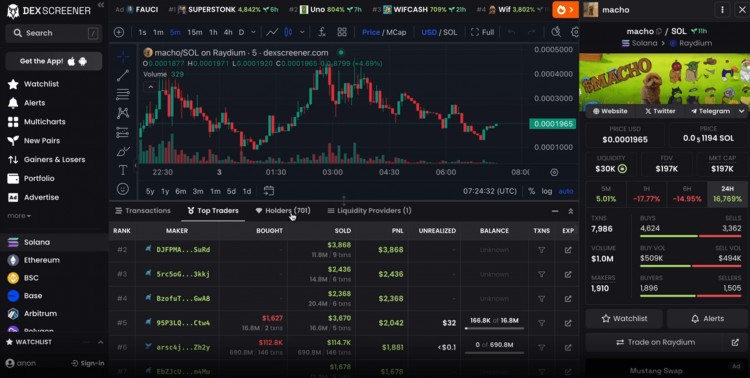Image resolution: width=750 pixels, height=378 pixels.
Task: Open the forecasting and measurement tools
Action: (123, 132)
